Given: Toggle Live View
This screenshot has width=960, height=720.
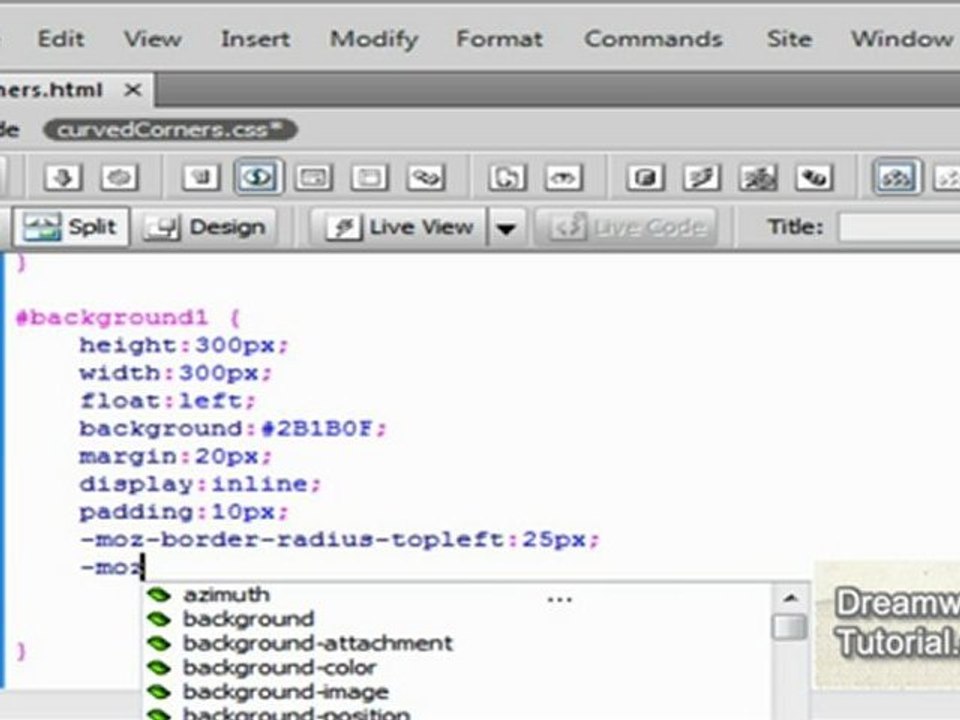Looking at the screenshot, I should (400, 227).
